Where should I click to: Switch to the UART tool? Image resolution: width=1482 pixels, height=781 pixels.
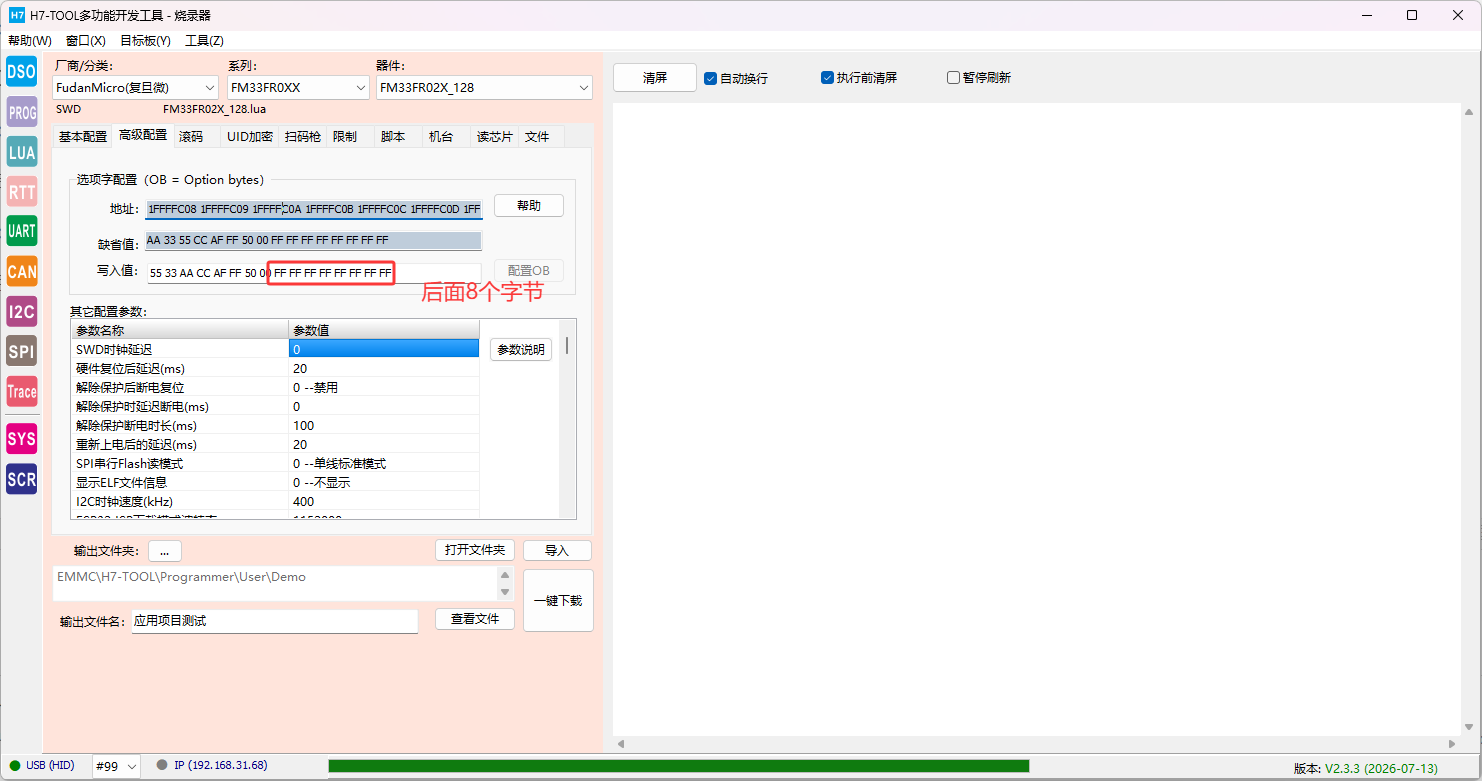[x=21, y=231]
